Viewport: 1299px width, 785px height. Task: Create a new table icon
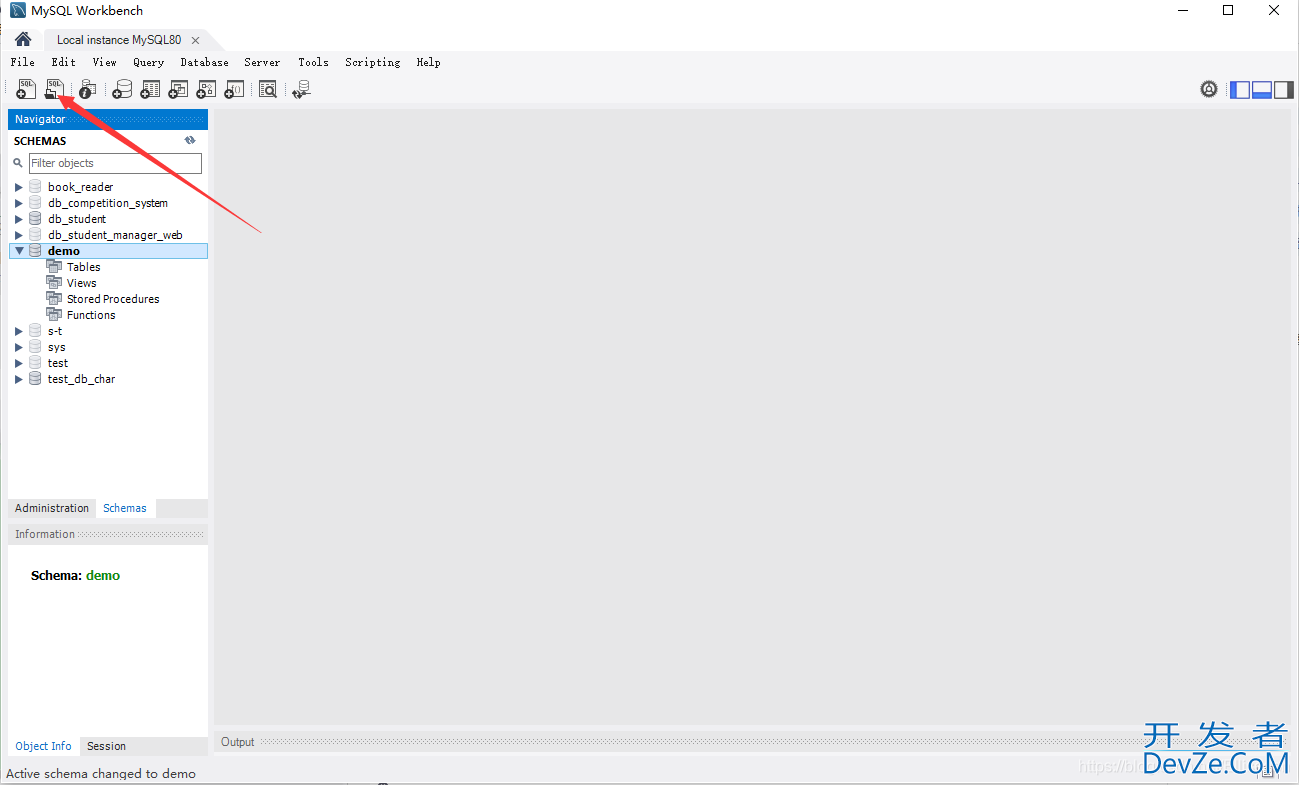click(x=150, y=89)
